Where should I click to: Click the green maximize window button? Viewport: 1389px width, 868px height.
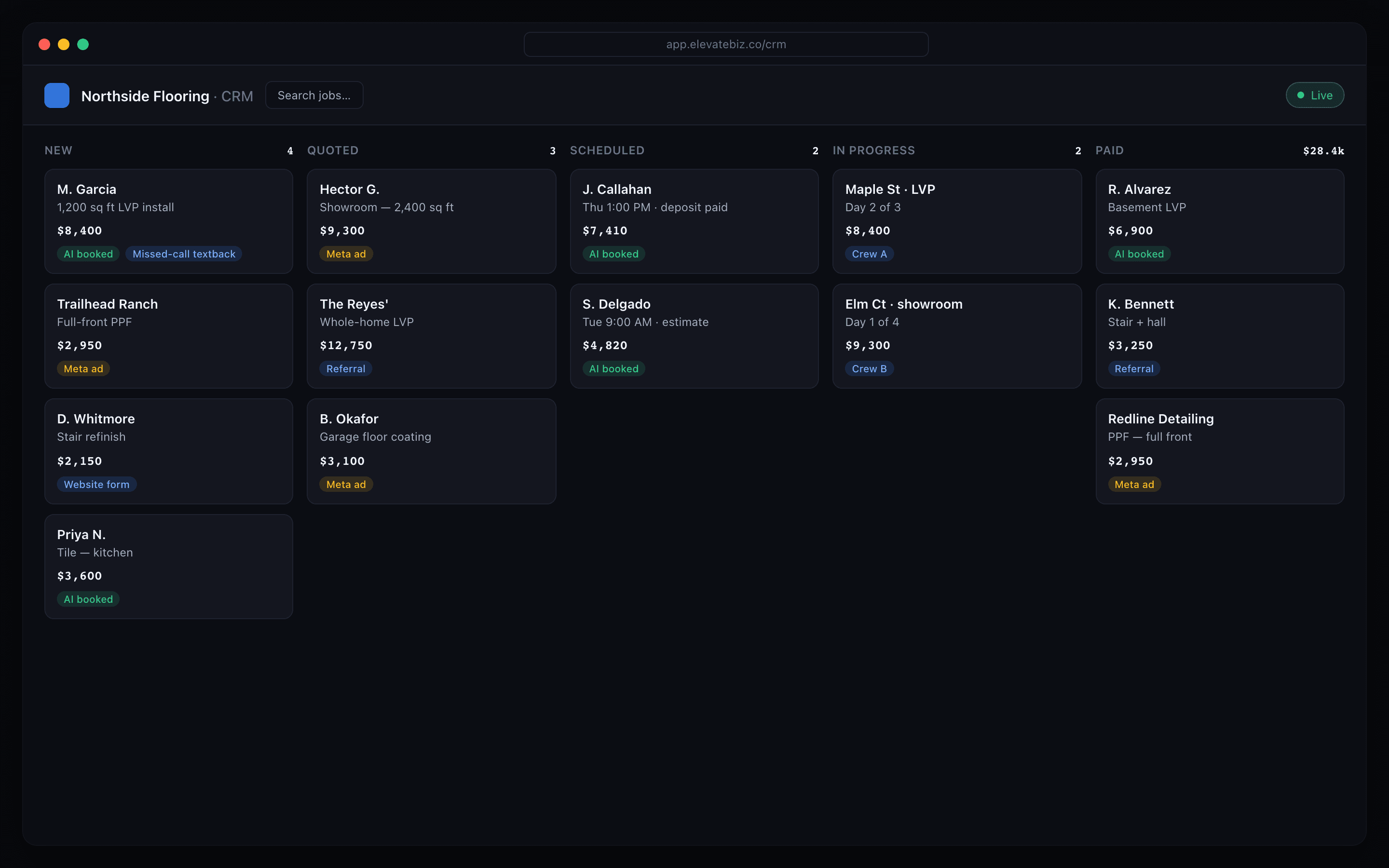(83, 44)
